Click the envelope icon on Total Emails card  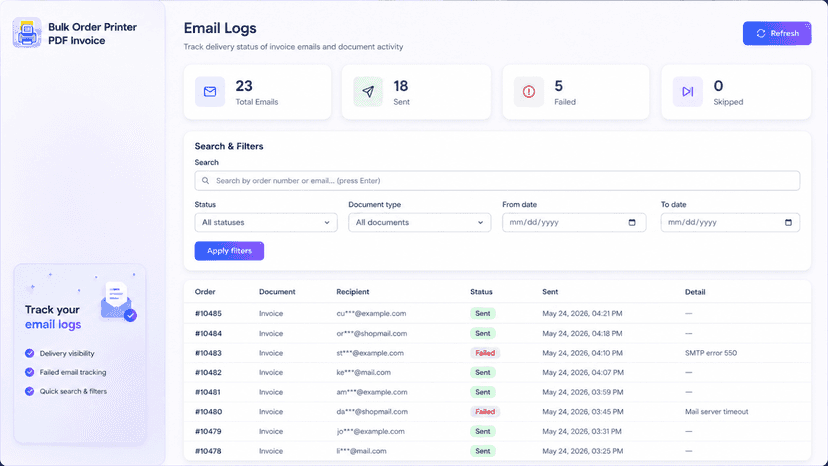tap(210, 91)
